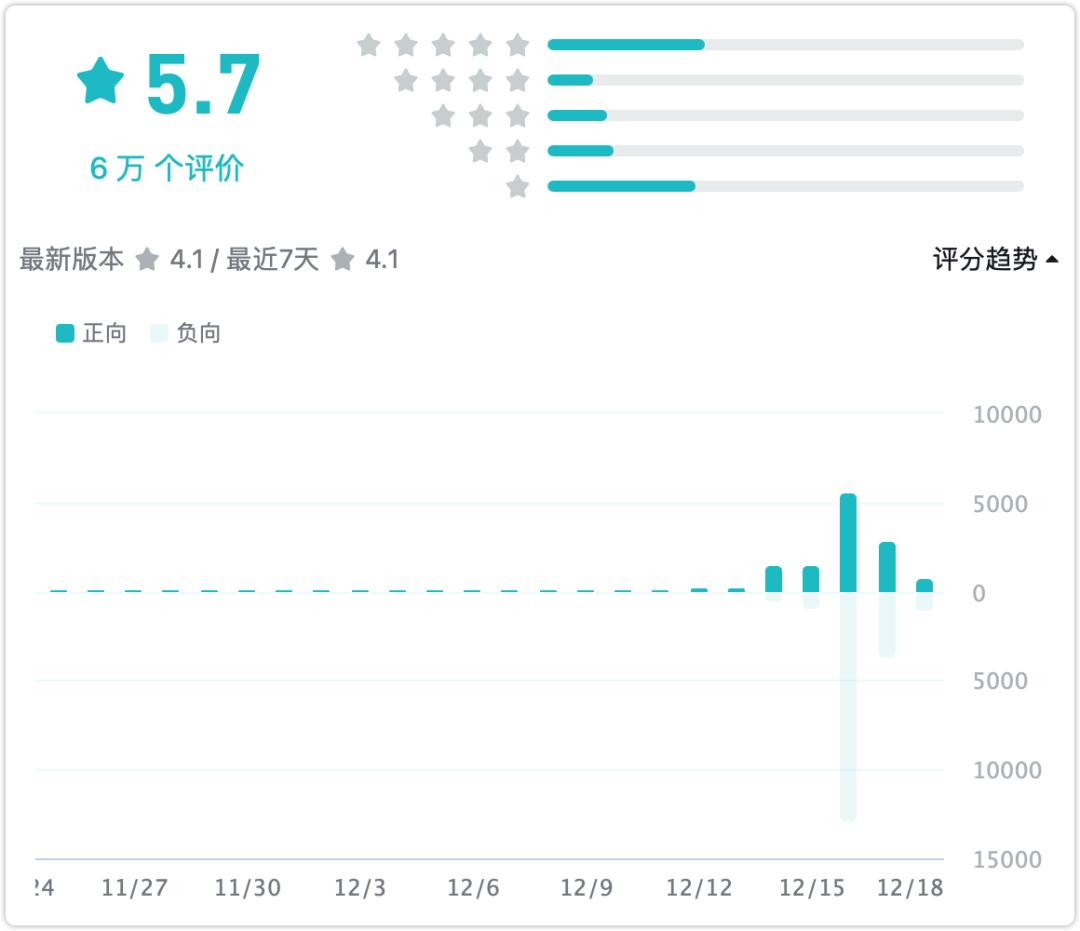Click the tallest positive bar in the chart
1080x931 pixels.
pos(848,543)
